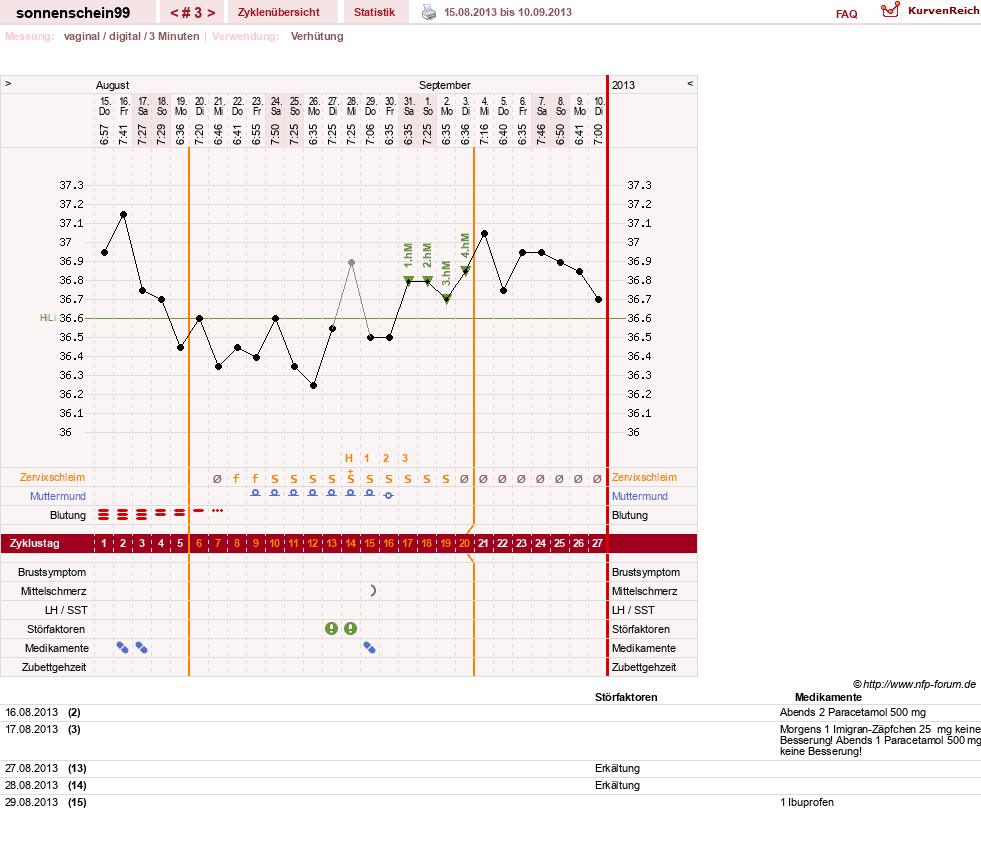Click the Medikamente pill icon on day 2
981x845 pixels.
click(123, 648)
